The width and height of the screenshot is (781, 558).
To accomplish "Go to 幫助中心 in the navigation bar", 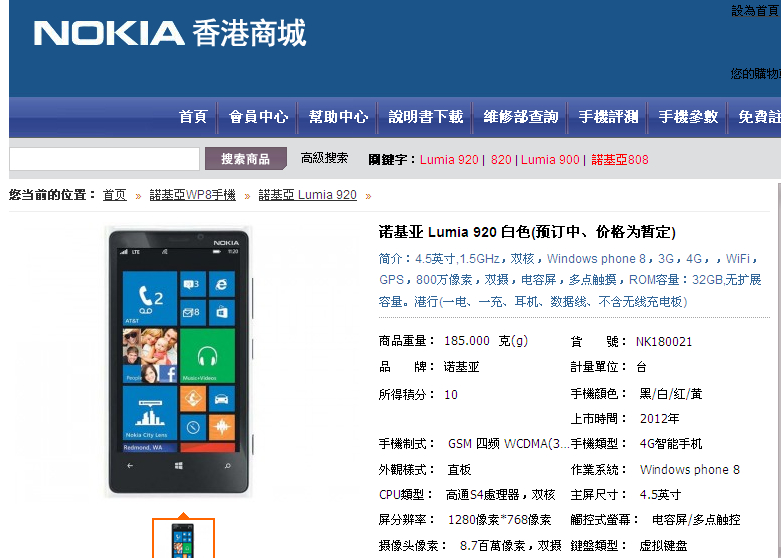I will [338, 117].
